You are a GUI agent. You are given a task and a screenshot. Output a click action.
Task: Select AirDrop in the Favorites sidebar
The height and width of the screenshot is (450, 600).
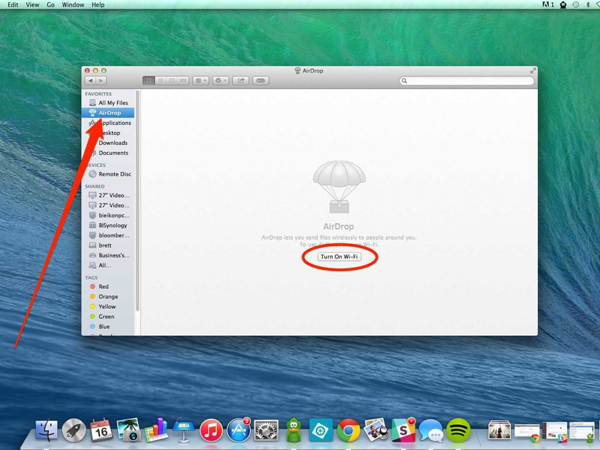coord(108,113)
